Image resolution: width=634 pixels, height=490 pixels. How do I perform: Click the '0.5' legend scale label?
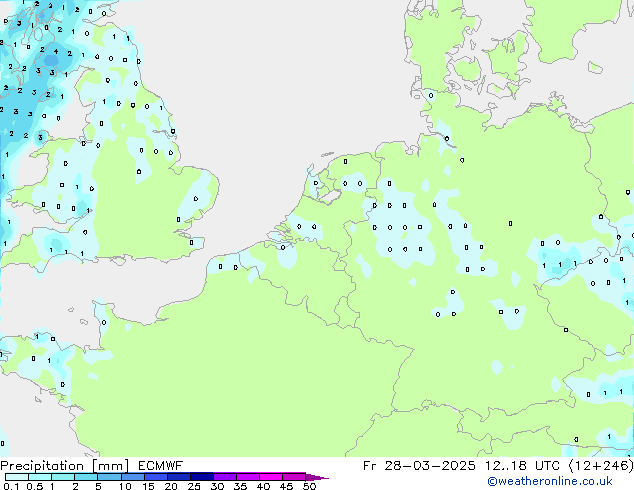pyautogui.click(x=35, y=486)
